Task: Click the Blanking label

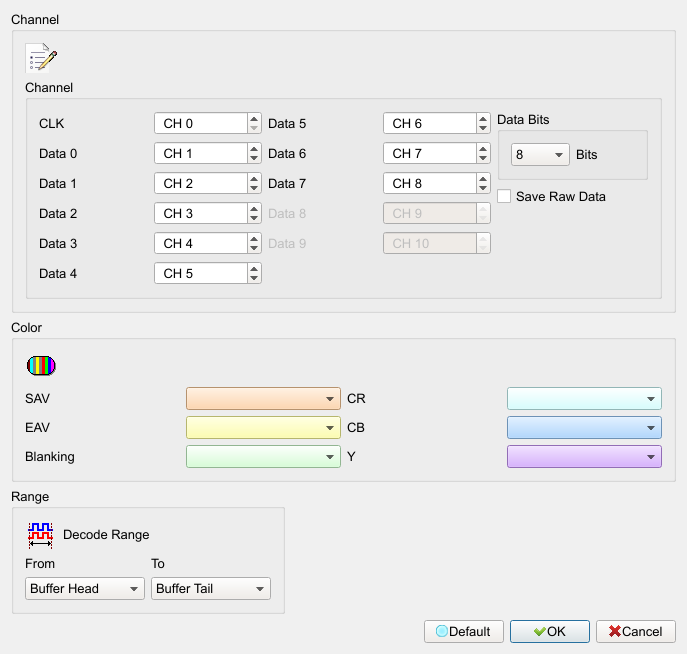Action: pos(50,457)
